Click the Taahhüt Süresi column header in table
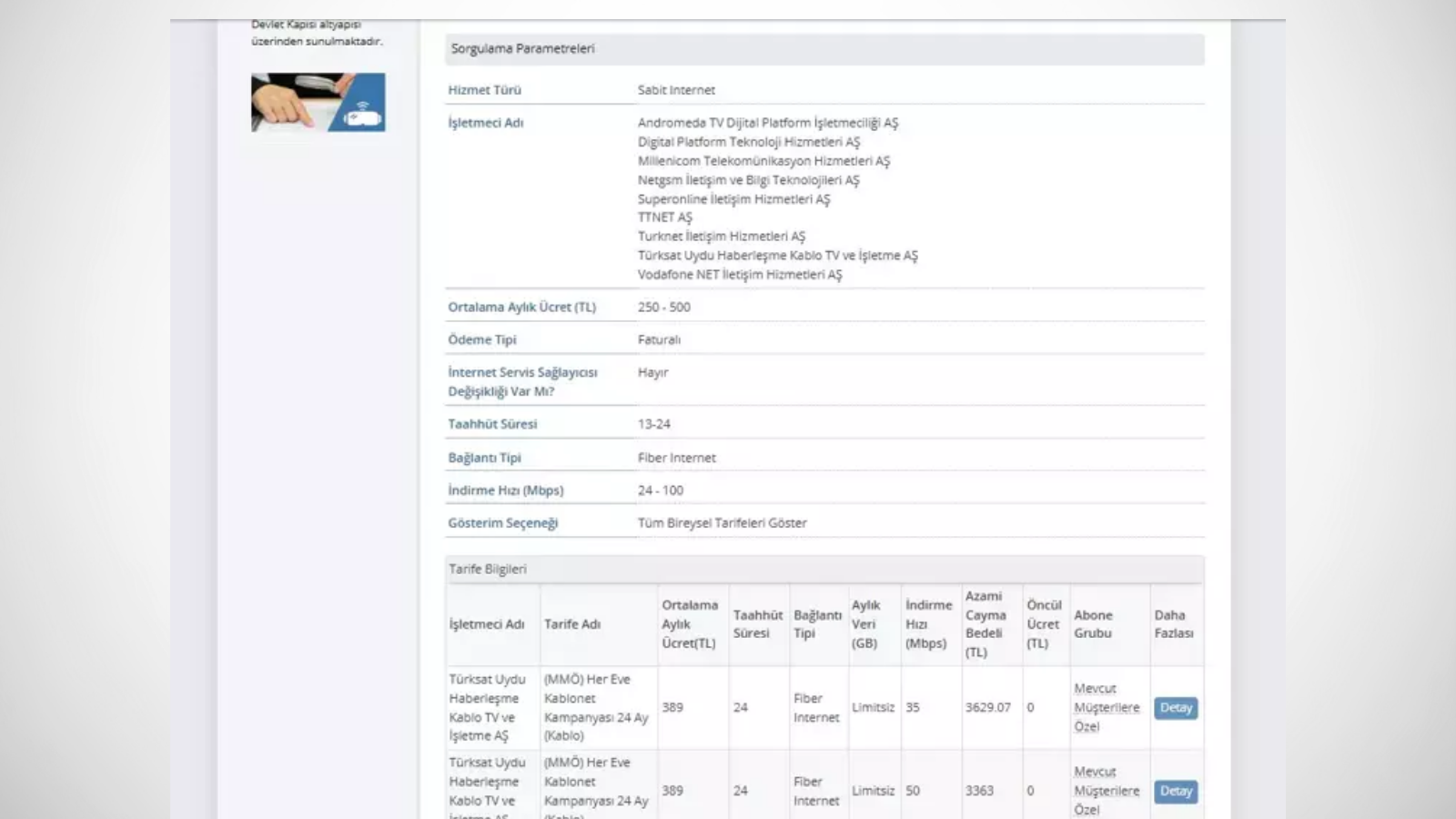1456x819 pixels. pos(757,624)
